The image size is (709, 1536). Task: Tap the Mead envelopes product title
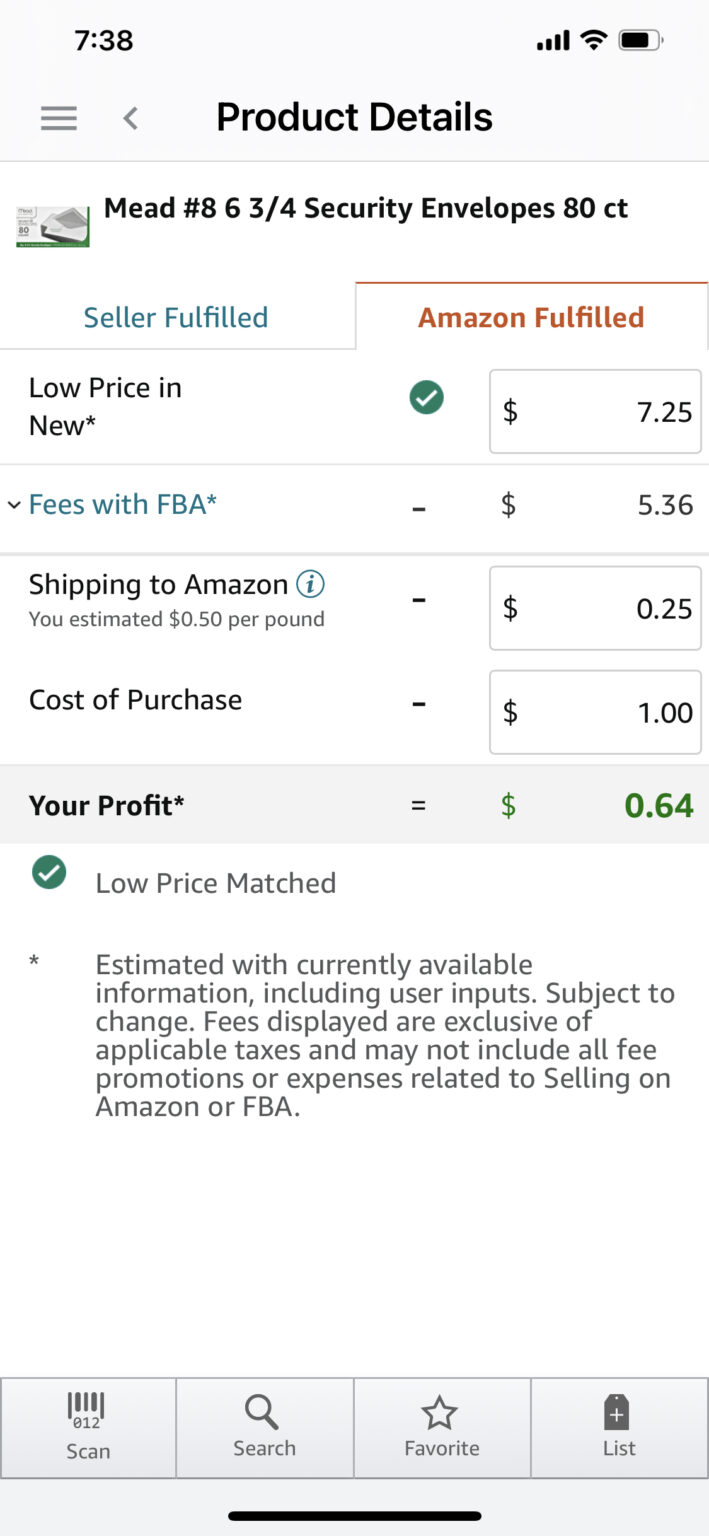(366, 208)
